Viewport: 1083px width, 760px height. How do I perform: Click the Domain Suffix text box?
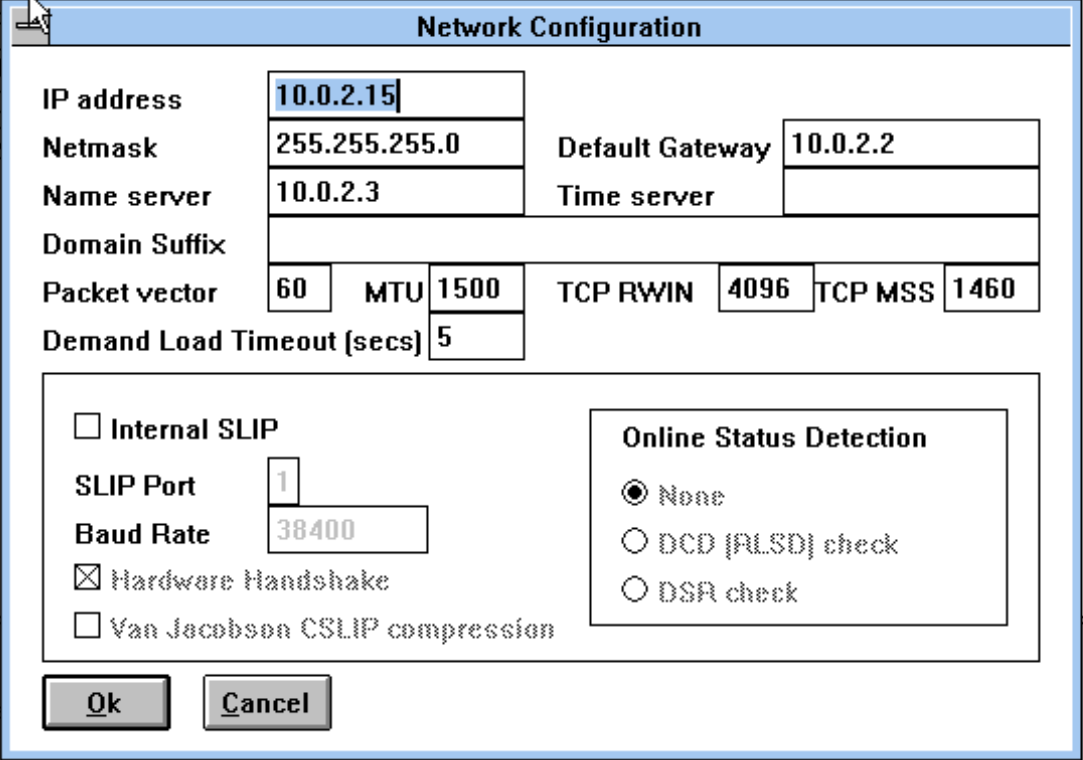tap(654, 239)
